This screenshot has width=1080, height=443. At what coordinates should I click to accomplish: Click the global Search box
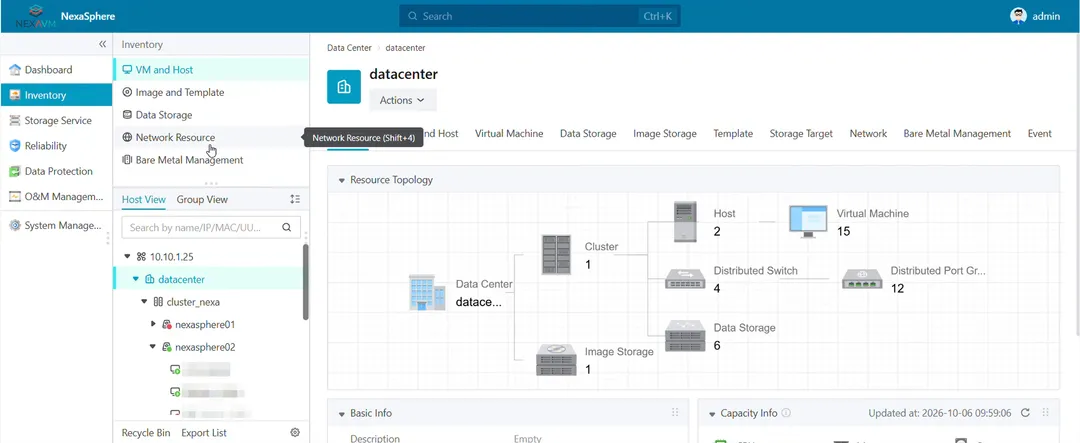coord(540,16)
